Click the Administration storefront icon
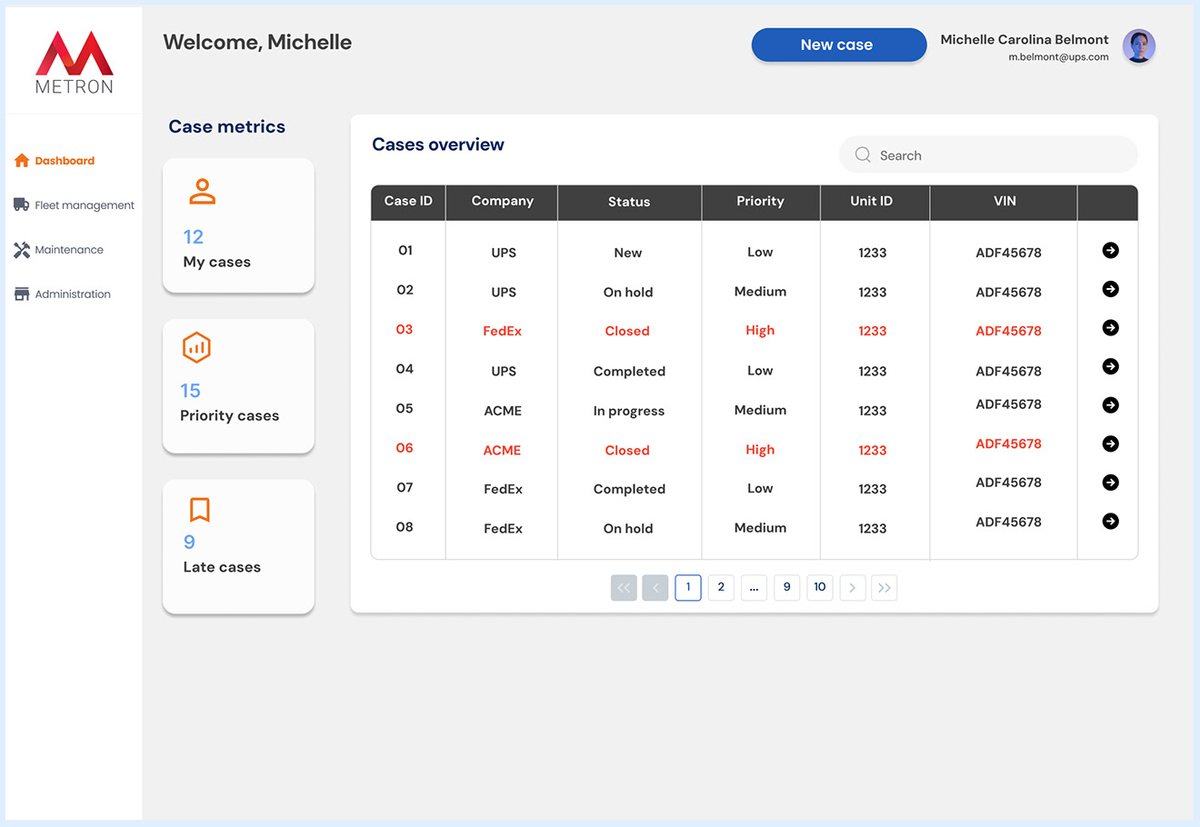The image size is (1200, 827). point(21,294)
